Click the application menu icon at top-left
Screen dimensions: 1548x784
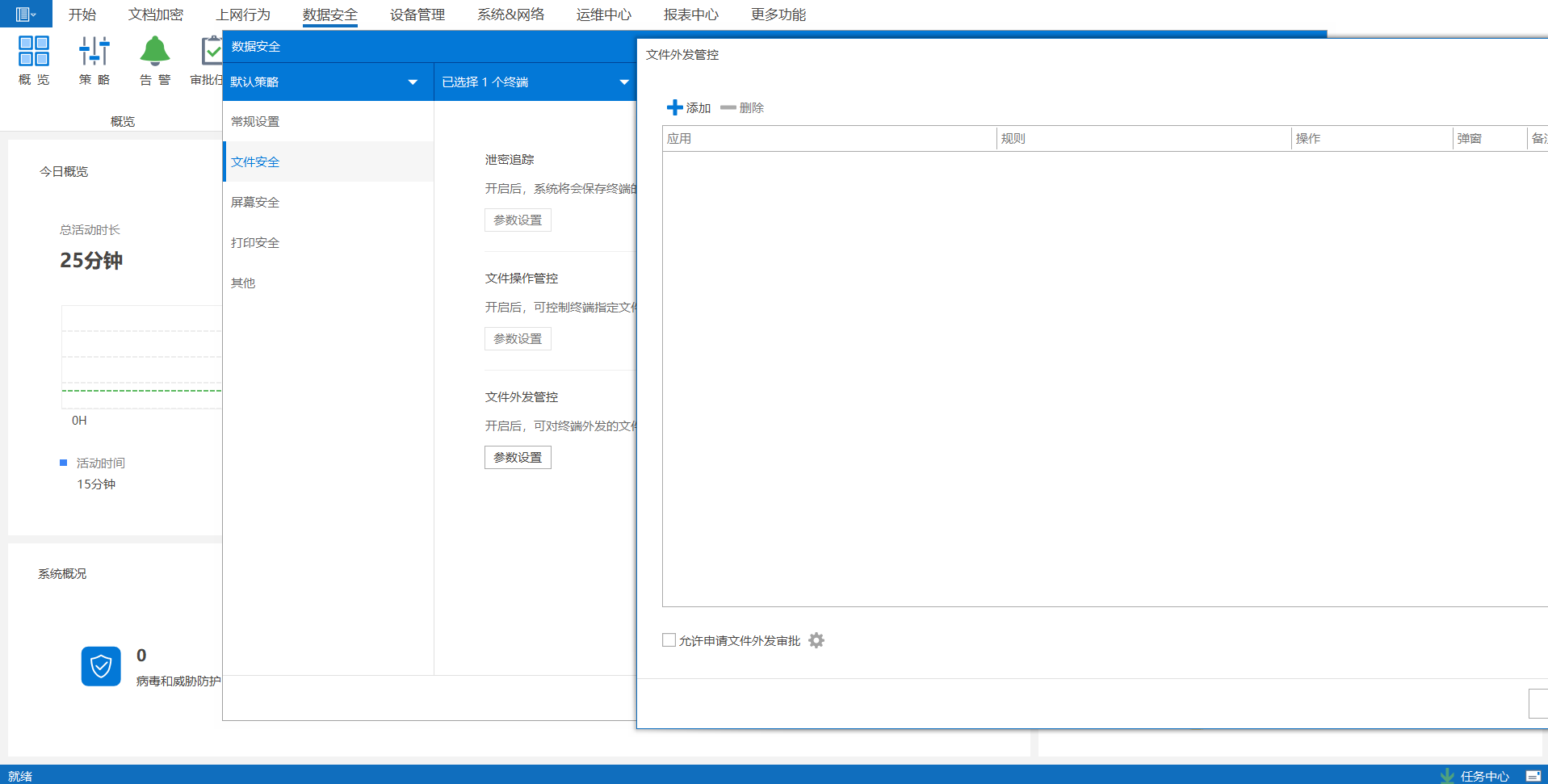25,14
